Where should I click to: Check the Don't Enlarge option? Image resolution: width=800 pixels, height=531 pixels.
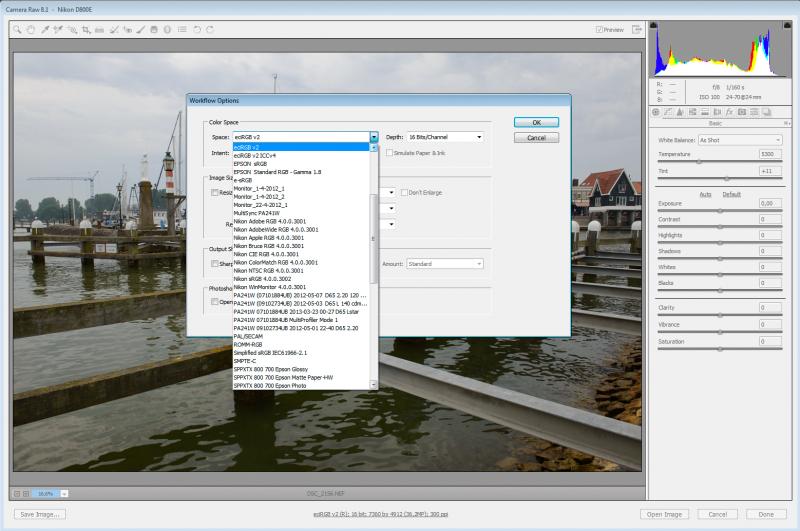404,193
